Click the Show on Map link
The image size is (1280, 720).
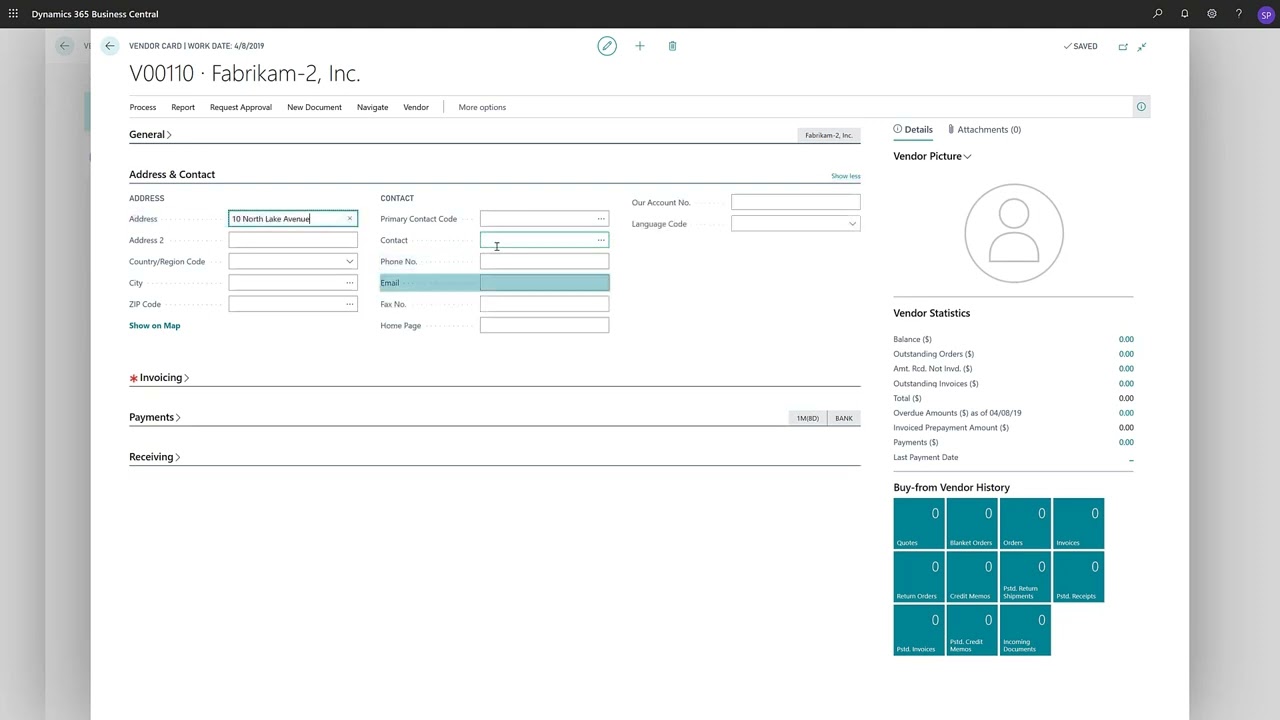click(x=155, y=325)
